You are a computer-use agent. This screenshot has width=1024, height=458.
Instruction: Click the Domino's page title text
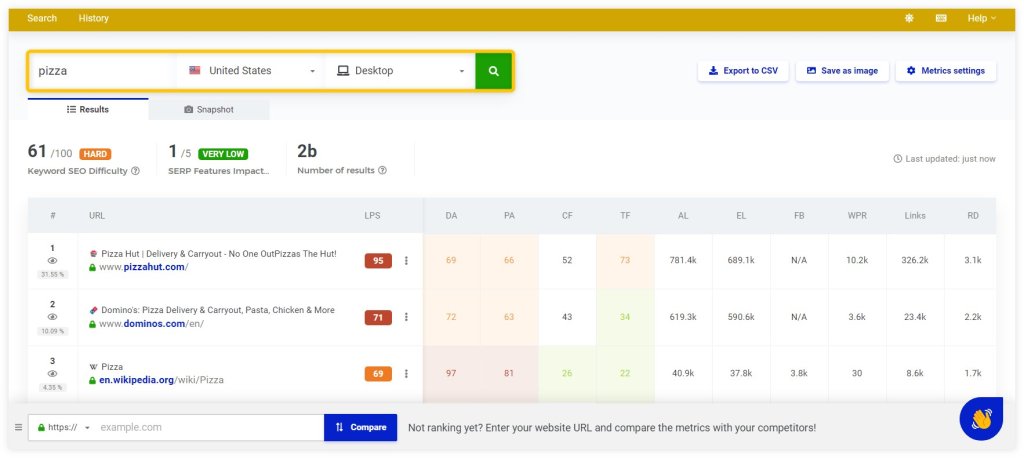pos(217,310)
